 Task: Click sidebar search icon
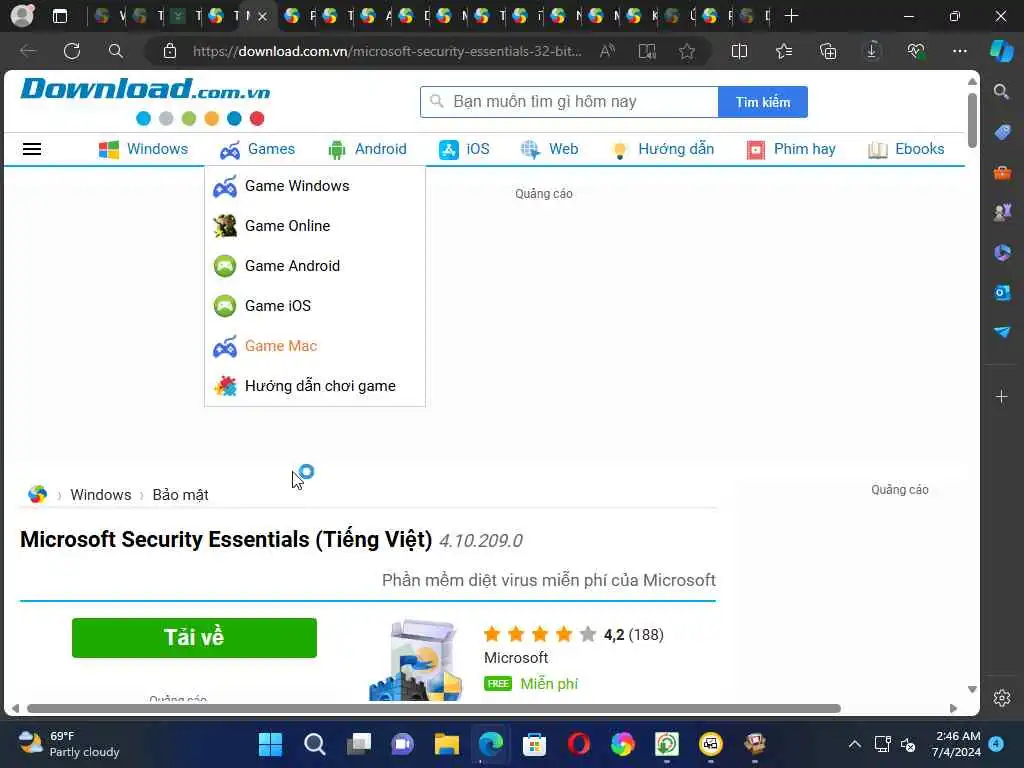coord(1001,91)
